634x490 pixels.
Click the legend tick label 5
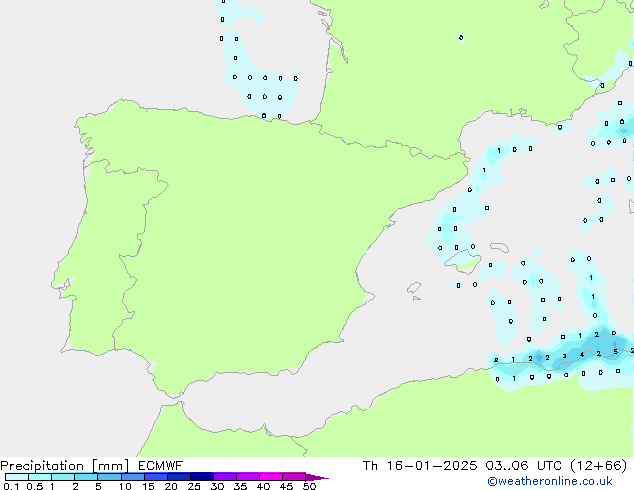(98, 486)
